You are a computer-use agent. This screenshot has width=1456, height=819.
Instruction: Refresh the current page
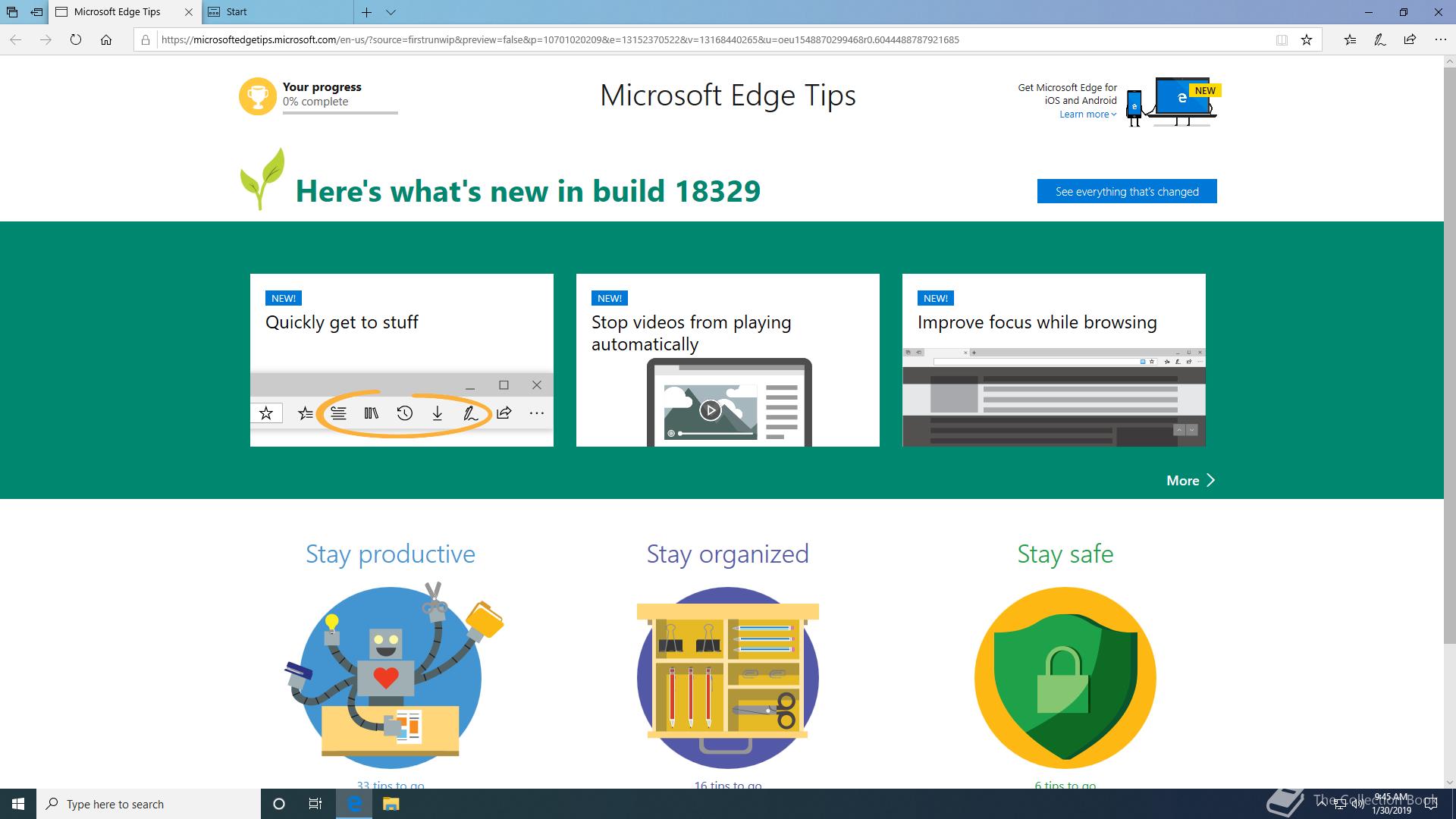(76, 40)
